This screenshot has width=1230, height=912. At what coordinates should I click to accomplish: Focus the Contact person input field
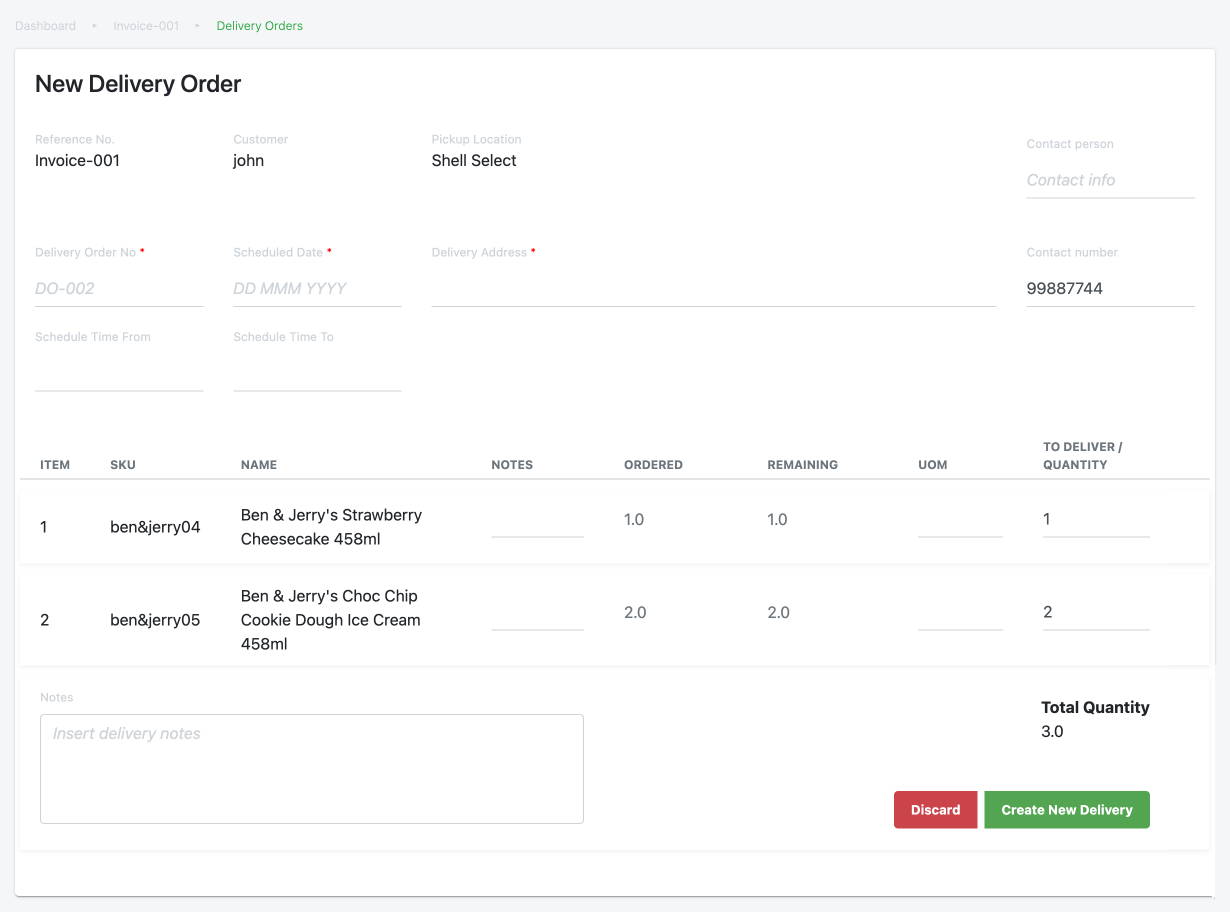pyautogui.click(x=1110, y=180)
